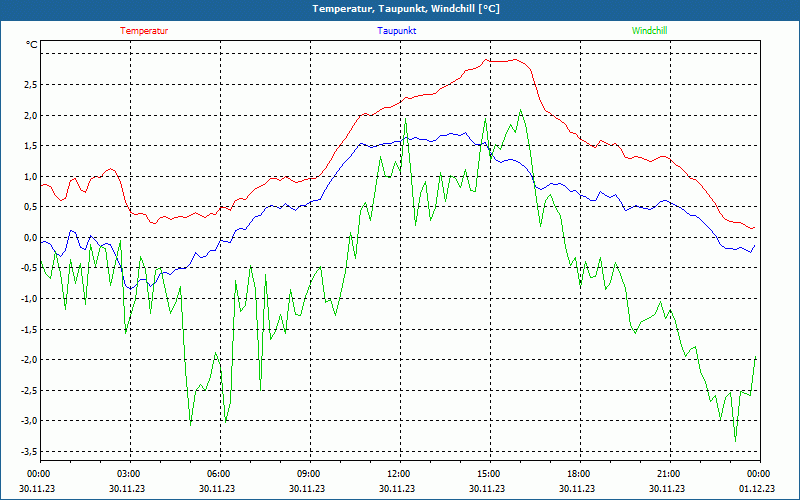The width and height of the screenshot is (800, 500).
Task: Click the 0,5 y-axis value
Action: tap(31, 207)
